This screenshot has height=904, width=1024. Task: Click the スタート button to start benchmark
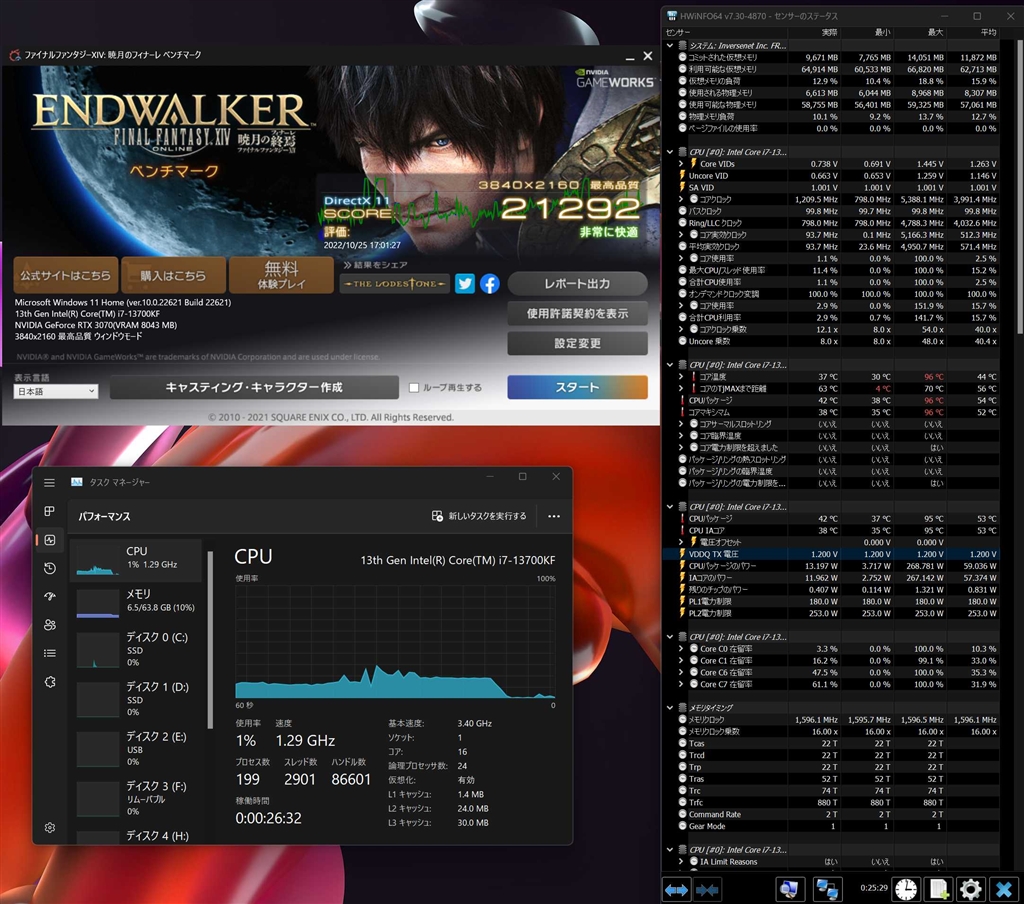click(x=577, y=387)
